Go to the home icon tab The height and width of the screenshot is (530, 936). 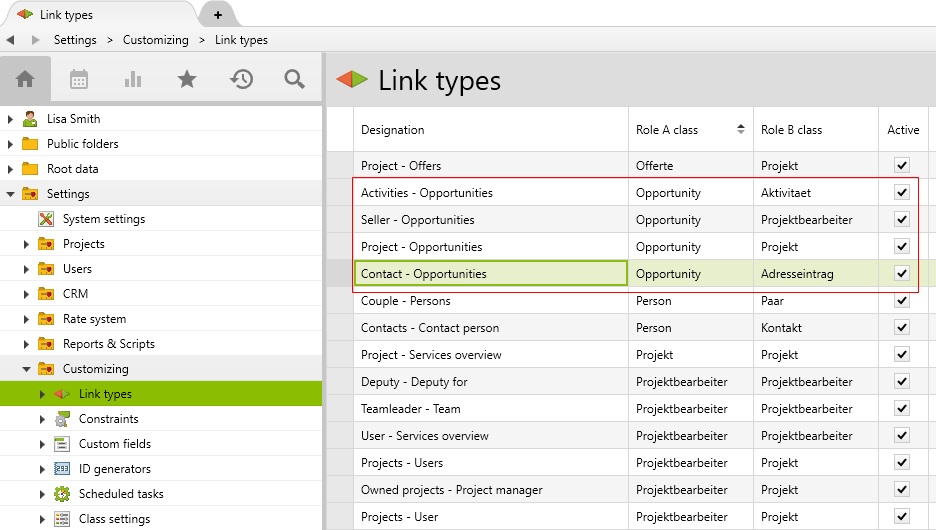pos(26,79)
